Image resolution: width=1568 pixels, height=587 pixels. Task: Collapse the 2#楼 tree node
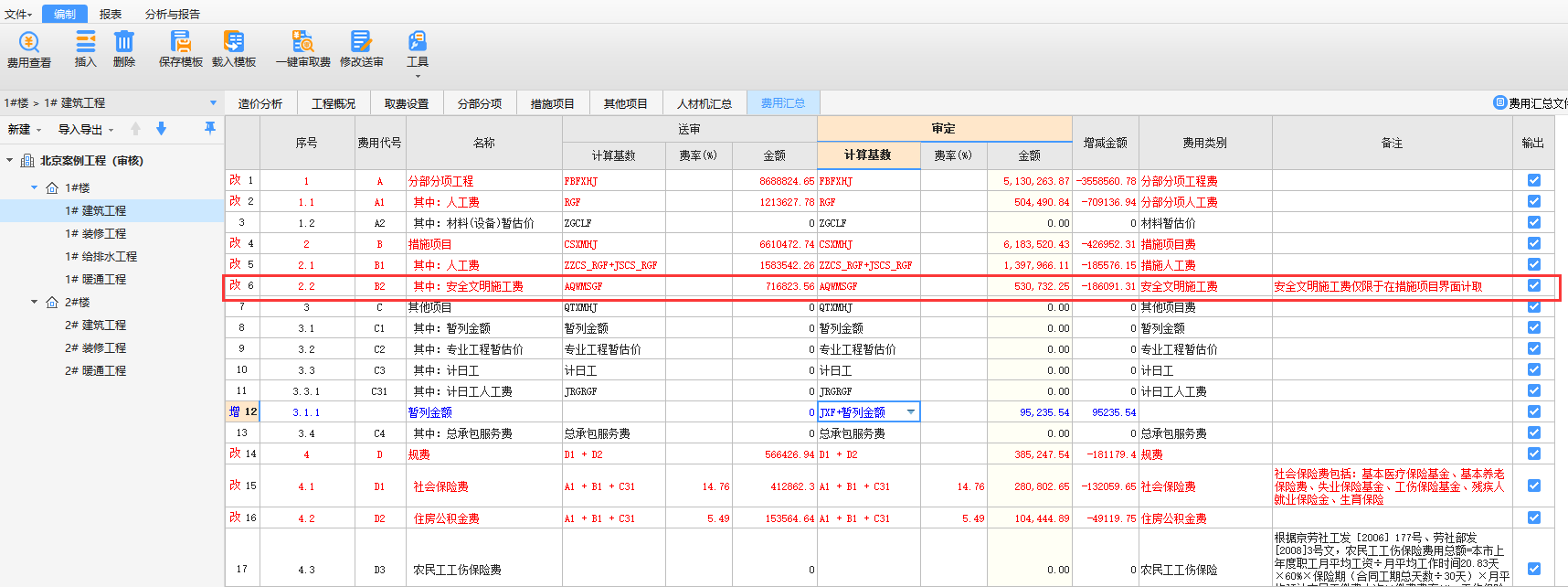[x=35, y=303]
